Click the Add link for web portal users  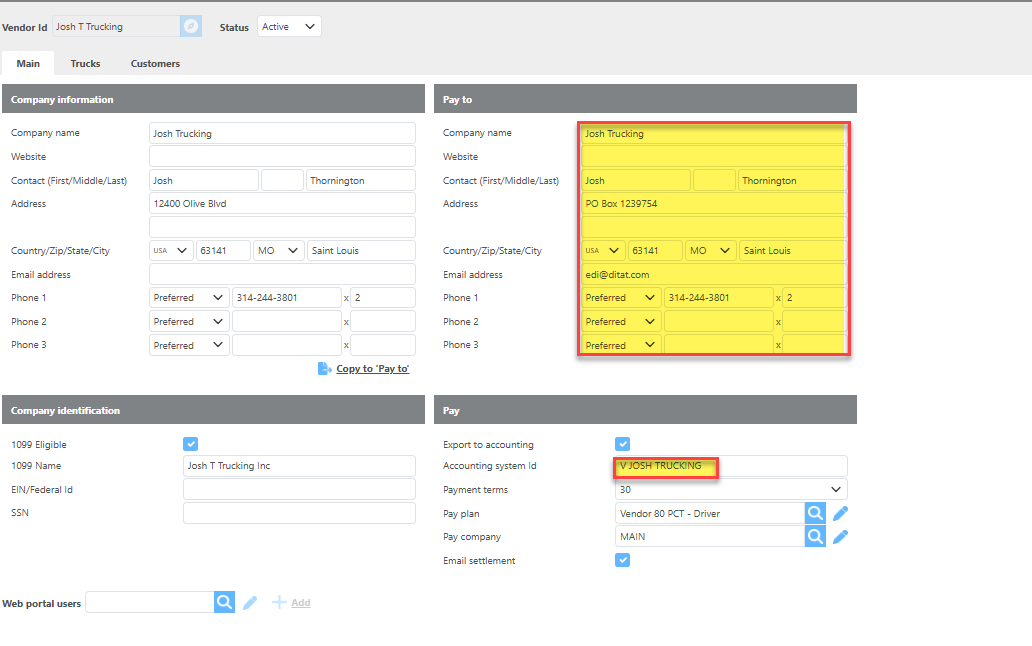[x=300, y=603]
